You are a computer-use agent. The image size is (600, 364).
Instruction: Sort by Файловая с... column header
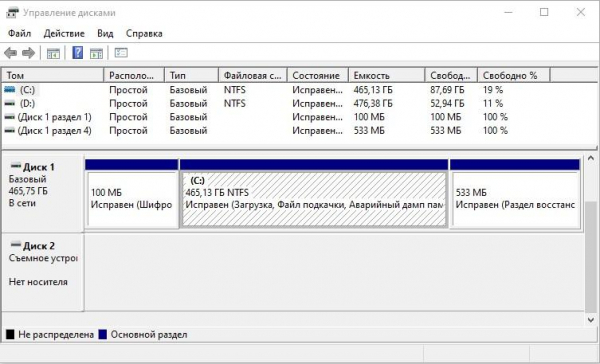(253, 75)
